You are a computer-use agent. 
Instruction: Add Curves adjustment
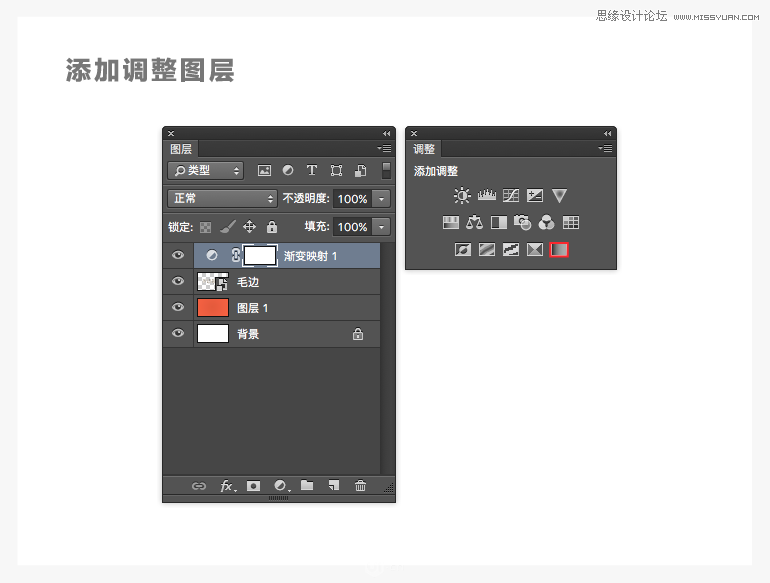(511, 195)
